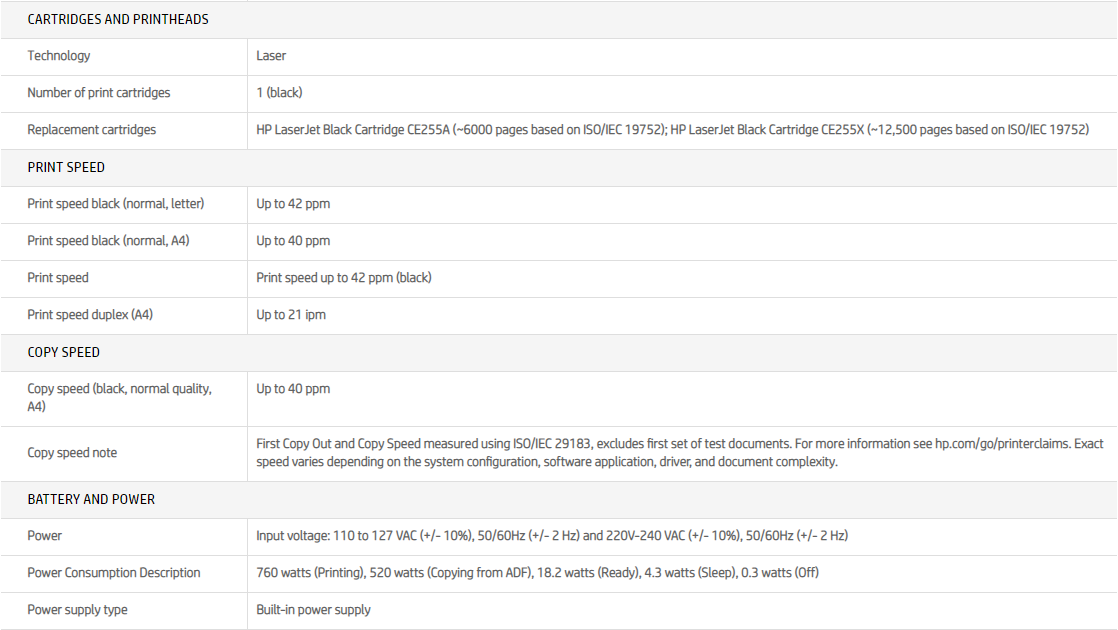Click the 'Built-in power supply' value
Viewport: 1118px width, 630px height.
(x=313, y=610)
